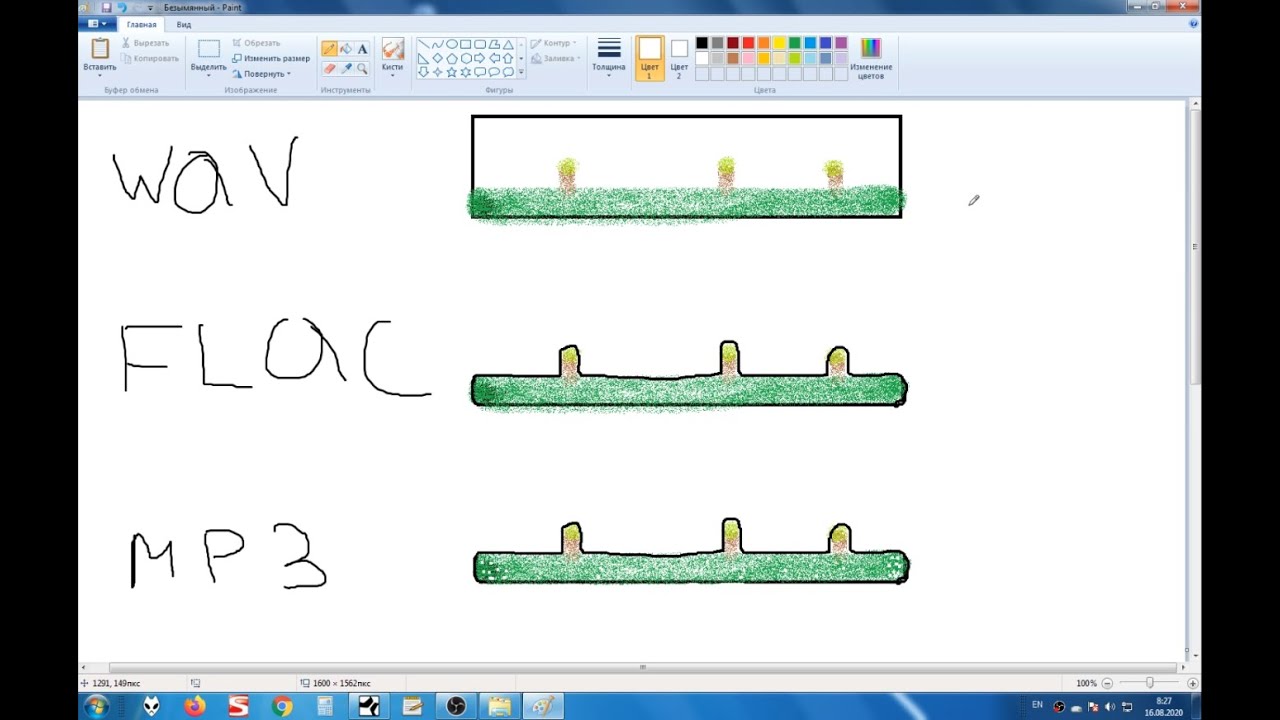Pick the purple color swatch
The image size is (1280, 720).
point(841,43)
